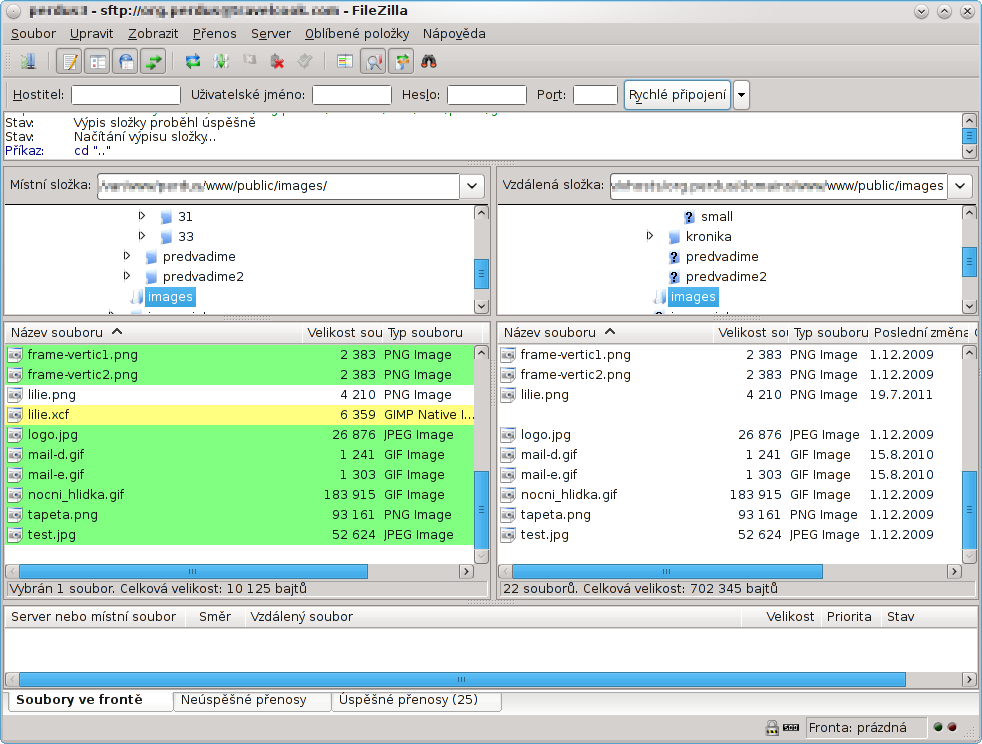982x744 pixels.
Task: Open the Nápověda menu
Action: pos(454,34)
